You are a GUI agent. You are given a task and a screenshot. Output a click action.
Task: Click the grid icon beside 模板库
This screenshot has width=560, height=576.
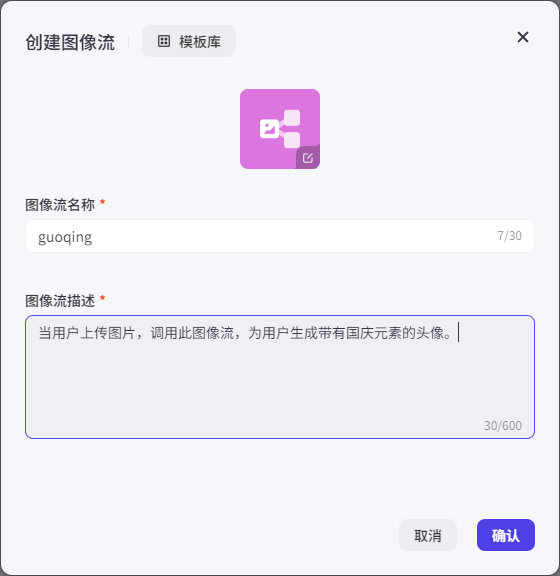164,41
